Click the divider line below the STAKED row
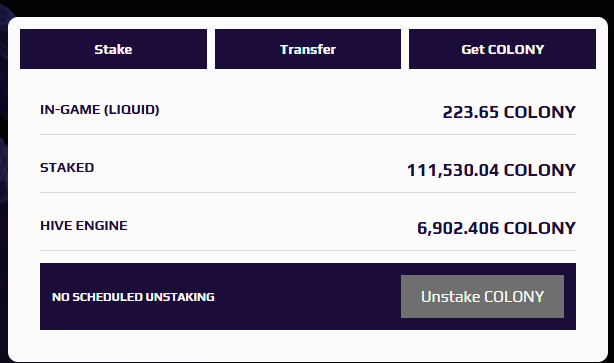614x363 pixels. [308, 192]
